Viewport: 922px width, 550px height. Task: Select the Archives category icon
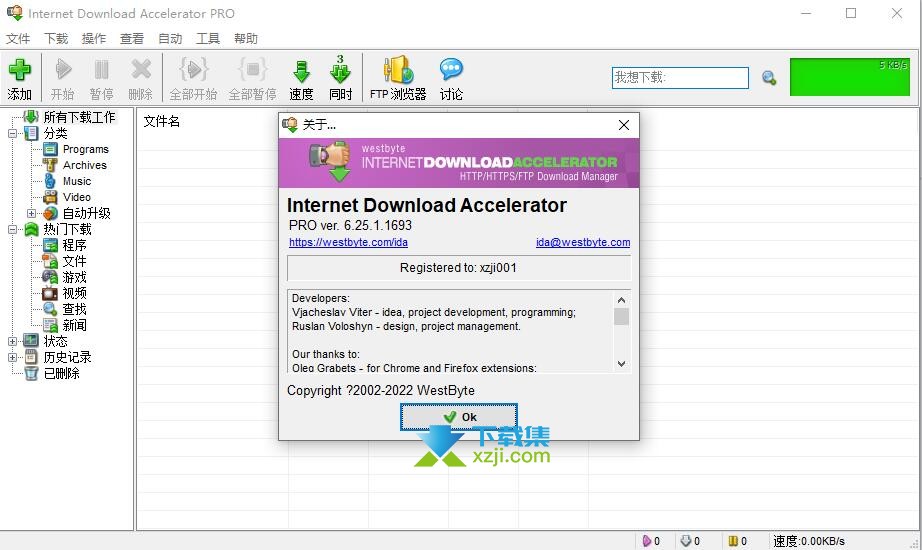(x=51, y=165)
